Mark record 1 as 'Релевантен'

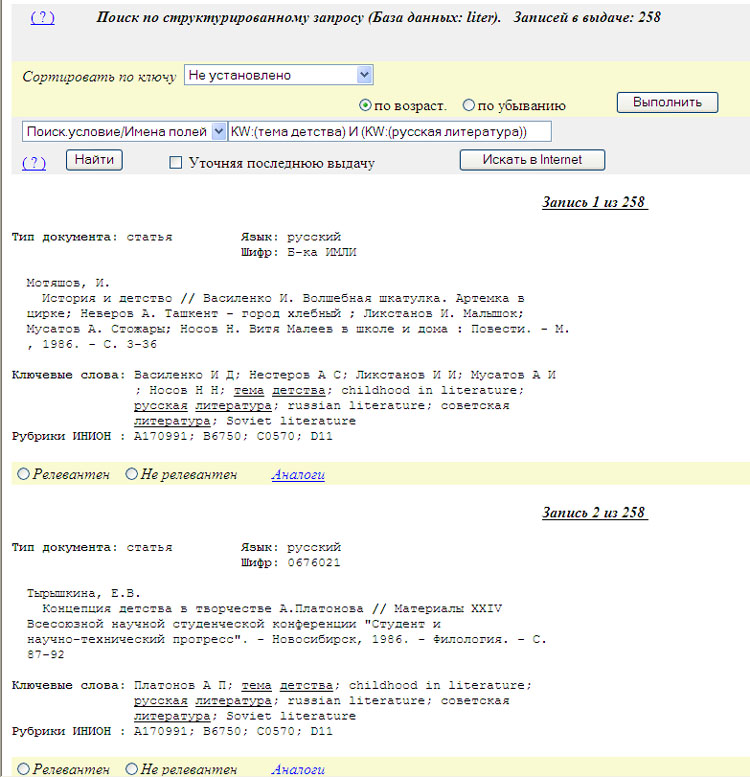[x=23, y=474]
